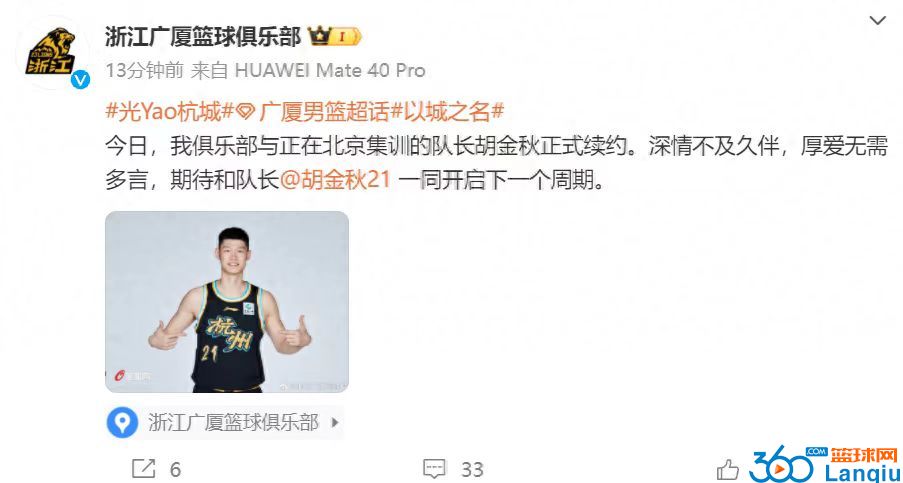Open location tag 浙江广厦篮球俱乐部
The image size is (903, 483).
point(233,424)
